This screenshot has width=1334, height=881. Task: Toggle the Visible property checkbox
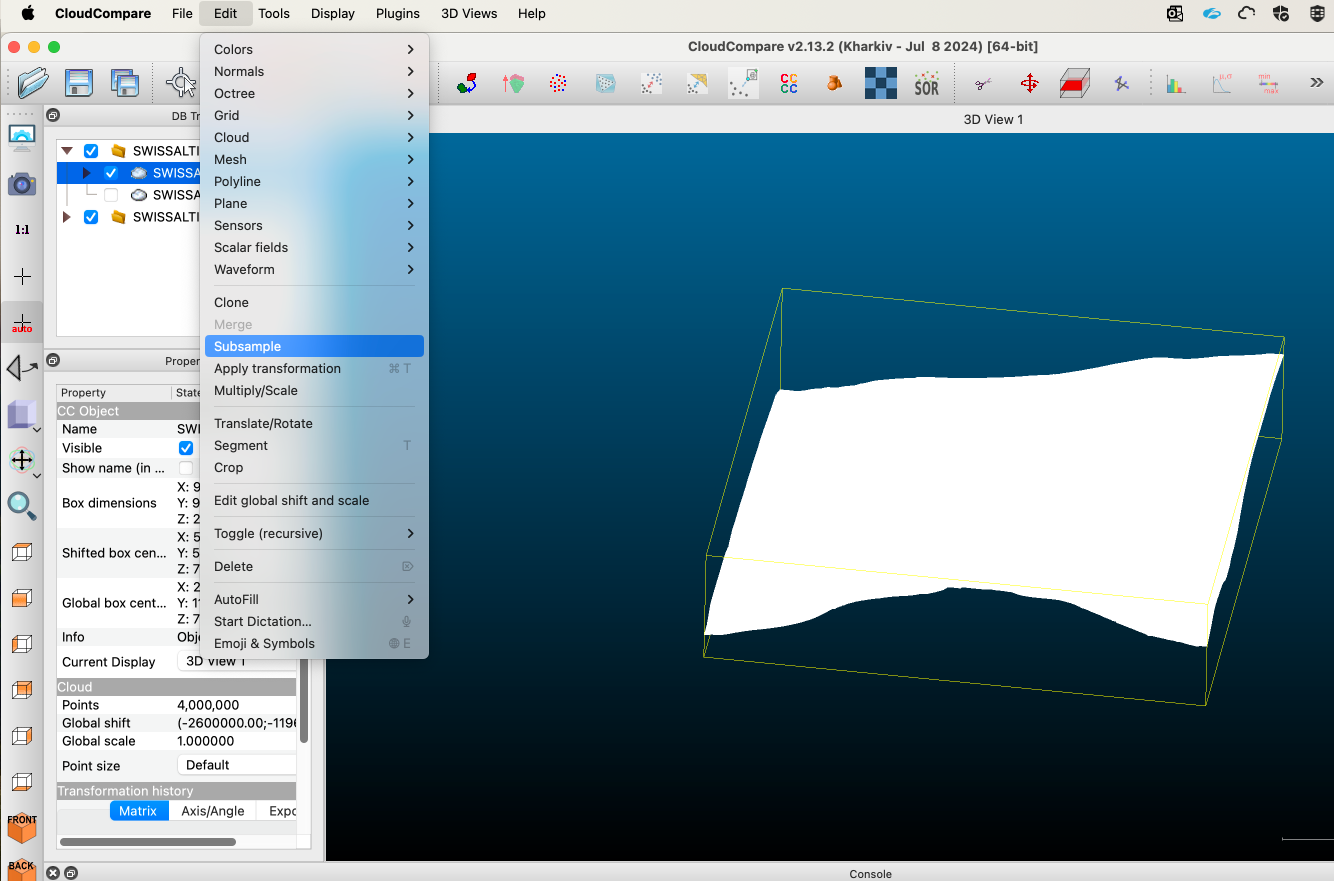pos(186,448)
